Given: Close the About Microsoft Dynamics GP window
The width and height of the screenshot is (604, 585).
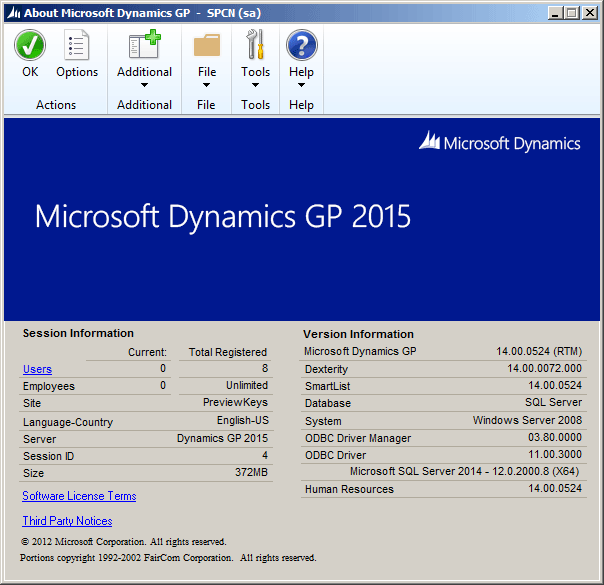Looking at the screenshot, I should coord(590,12).
